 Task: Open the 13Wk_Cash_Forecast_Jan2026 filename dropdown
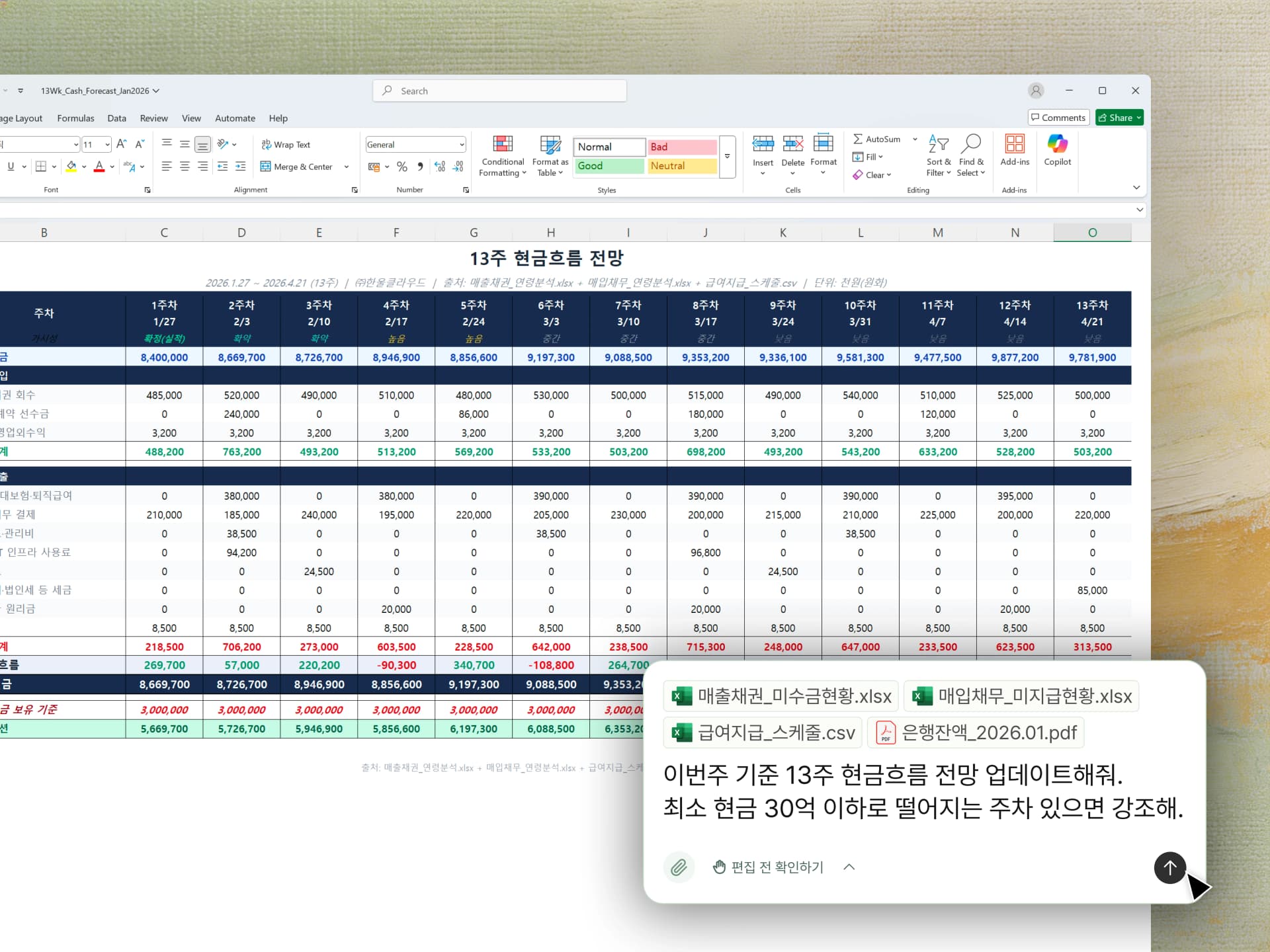click(157, 91)
